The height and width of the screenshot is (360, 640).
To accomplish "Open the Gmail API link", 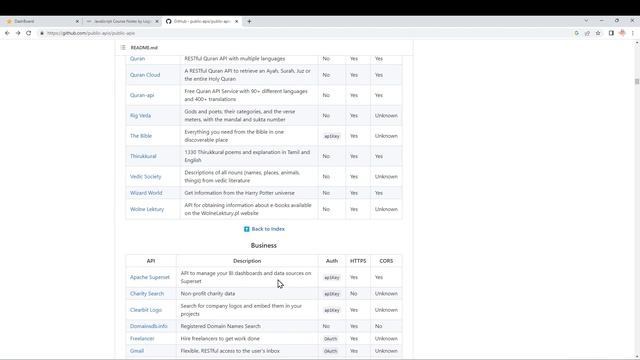I will pos(137,351).
